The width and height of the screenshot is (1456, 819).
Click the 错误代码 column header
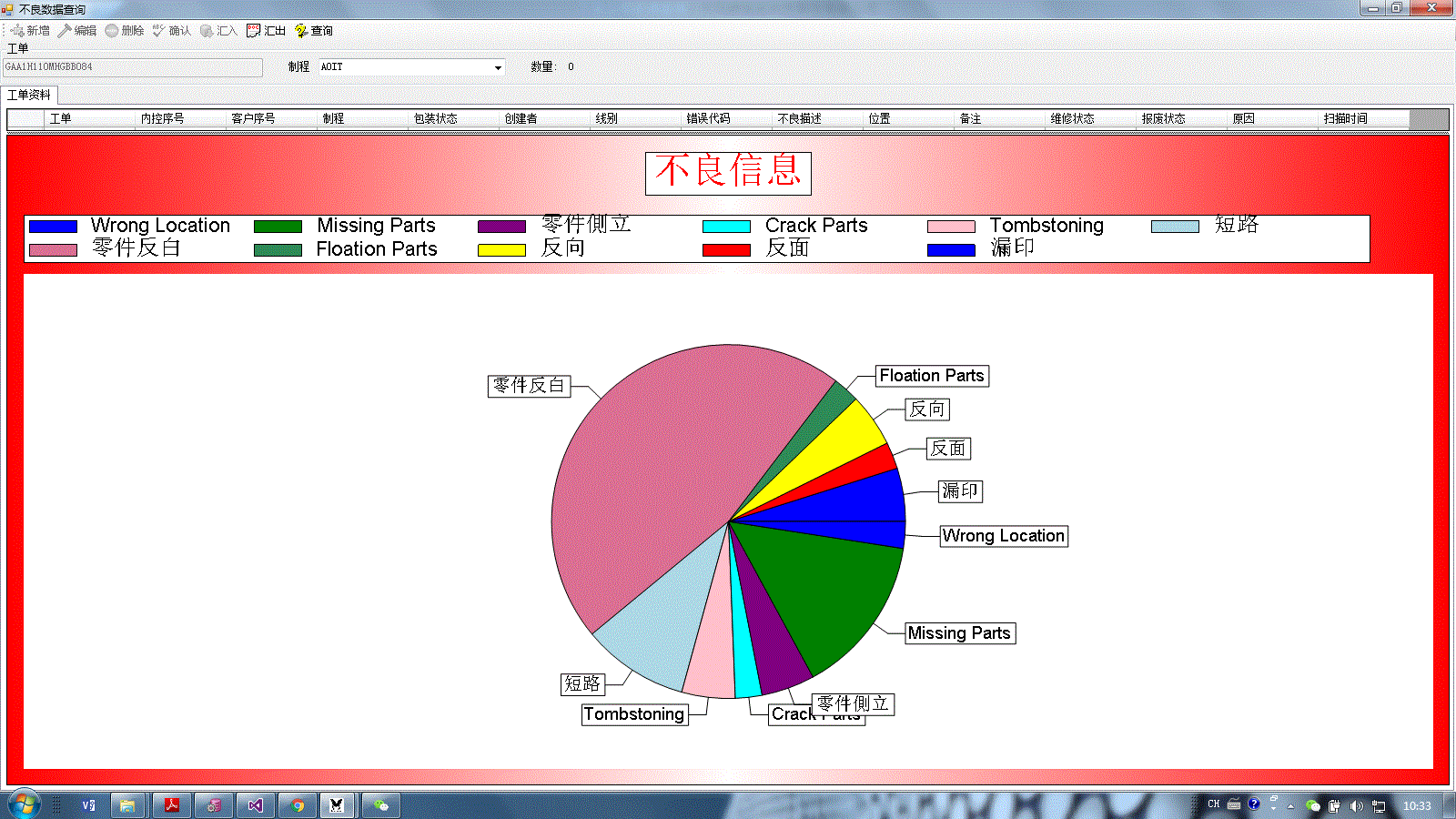pyautogui.click(x=726, y=119)
